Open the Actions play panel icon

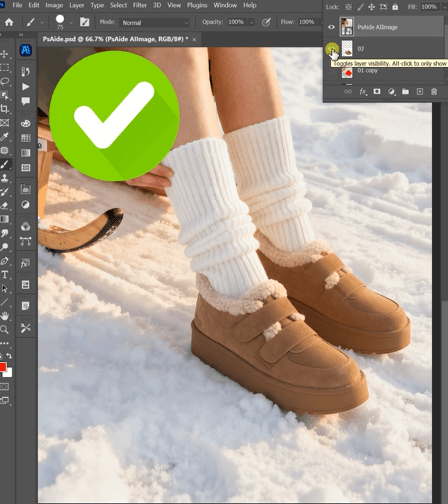pos(25,87)
